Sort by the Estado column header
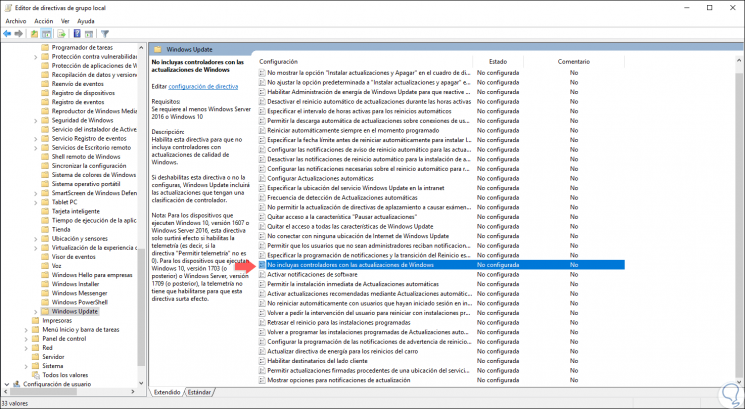The width and height of the screenshot is (745, 409). pos(498,62)
